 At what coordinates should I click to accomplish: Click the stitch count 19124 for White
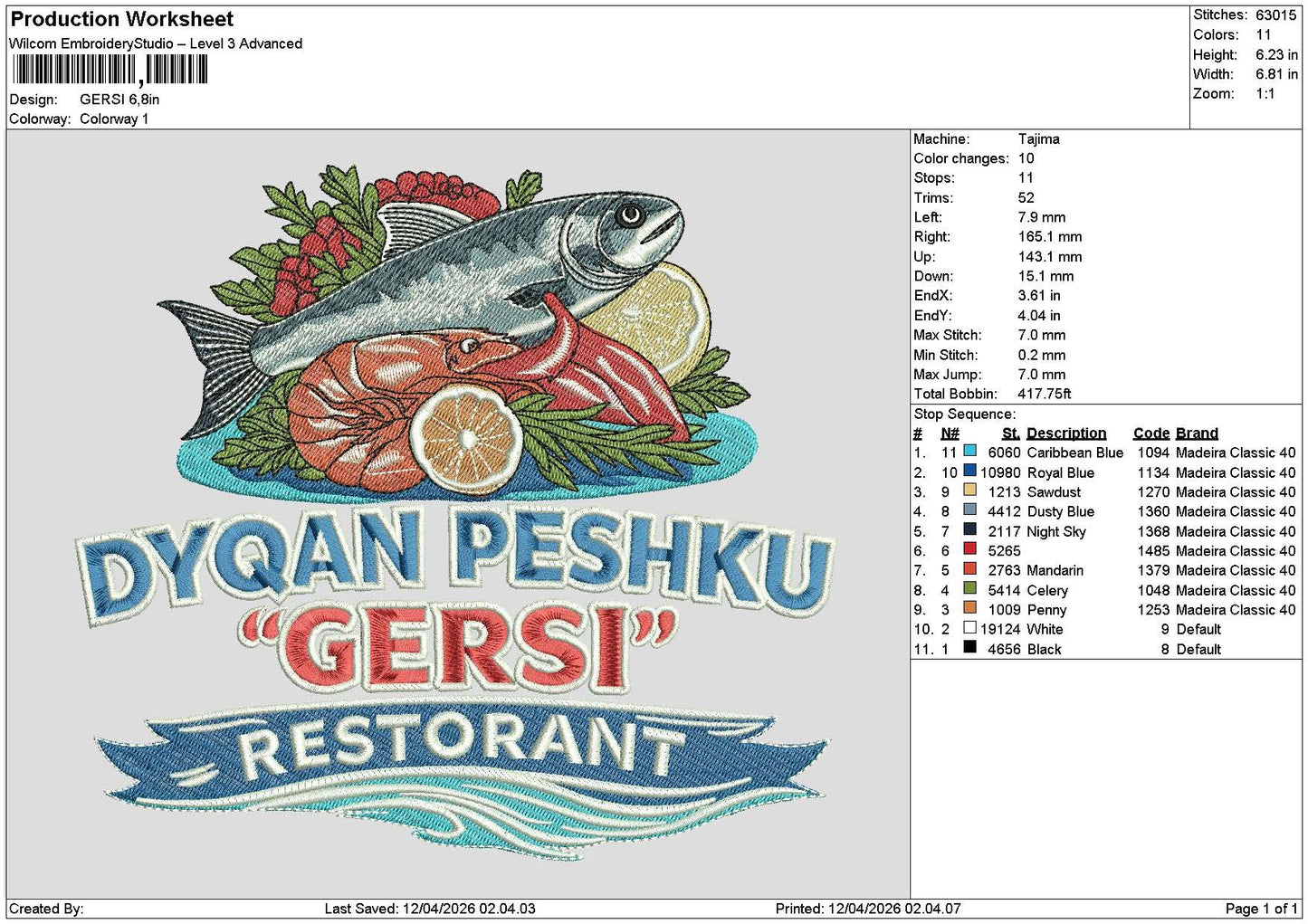1000,629
